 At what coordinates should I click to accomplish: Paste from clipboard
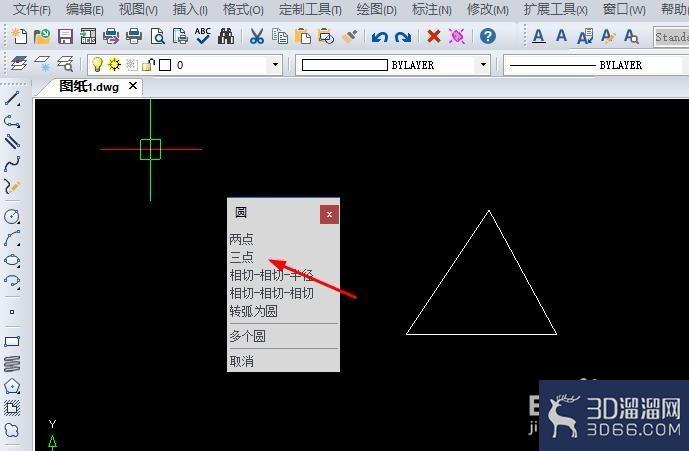point(303,36)
